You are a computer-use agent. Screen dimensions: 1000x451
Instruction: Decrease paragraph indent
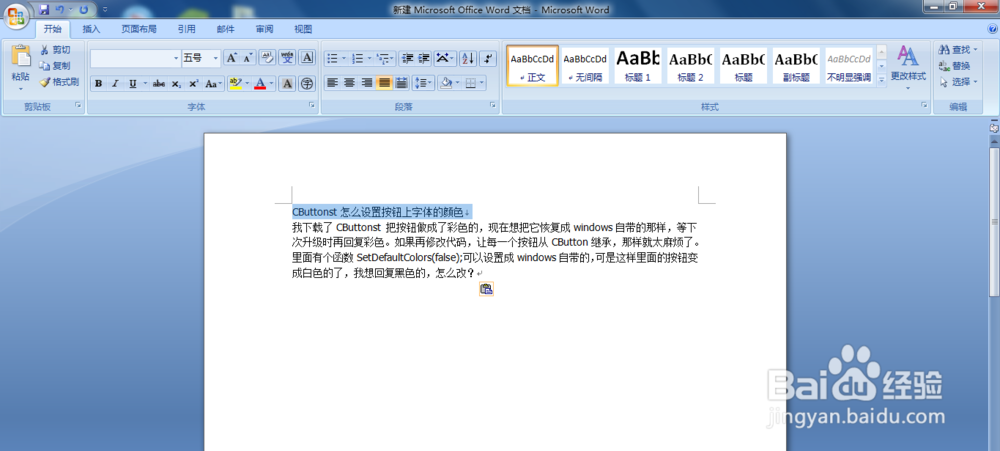[408, 59]
